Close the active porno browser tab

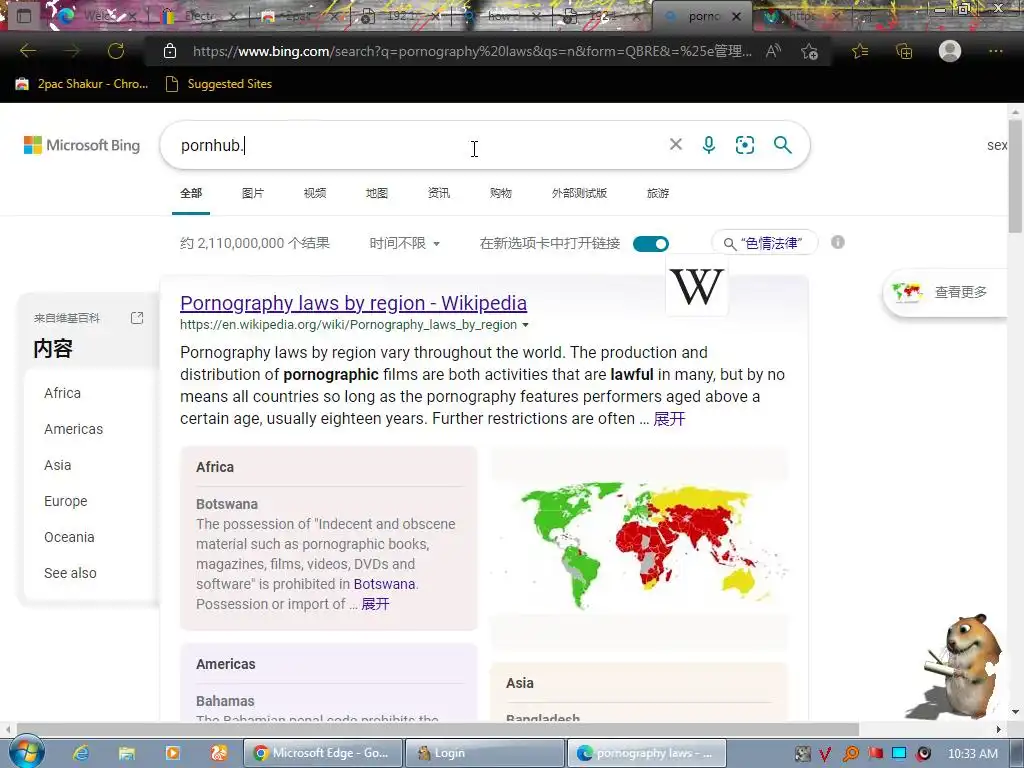[737, 16]
